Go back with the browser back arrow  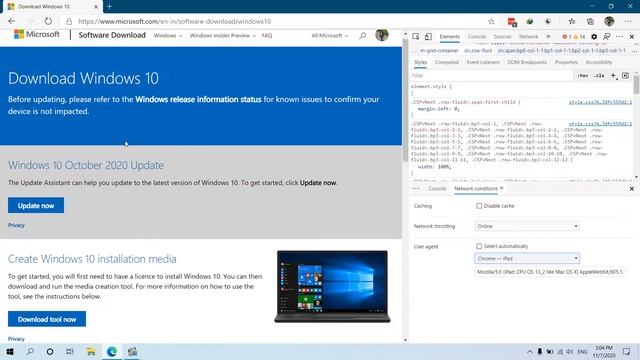(x=11, y=21)
